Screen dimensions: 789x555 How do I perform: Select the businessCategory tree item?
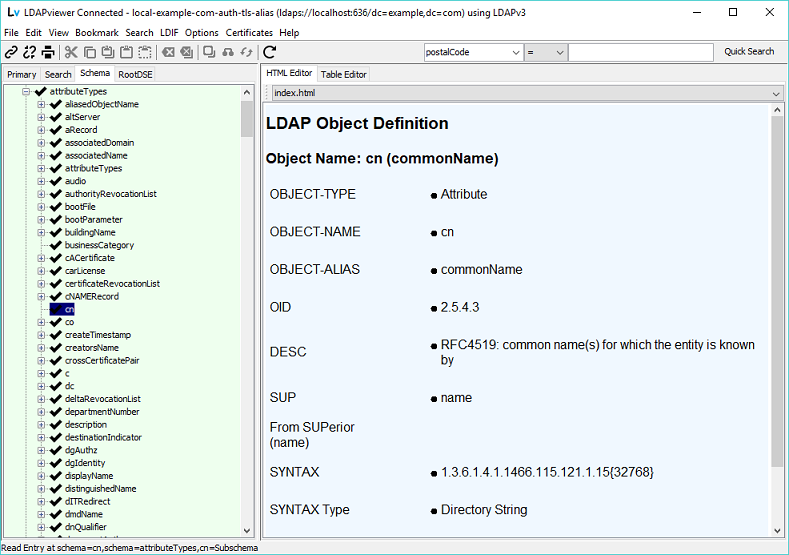click(99, 245)
